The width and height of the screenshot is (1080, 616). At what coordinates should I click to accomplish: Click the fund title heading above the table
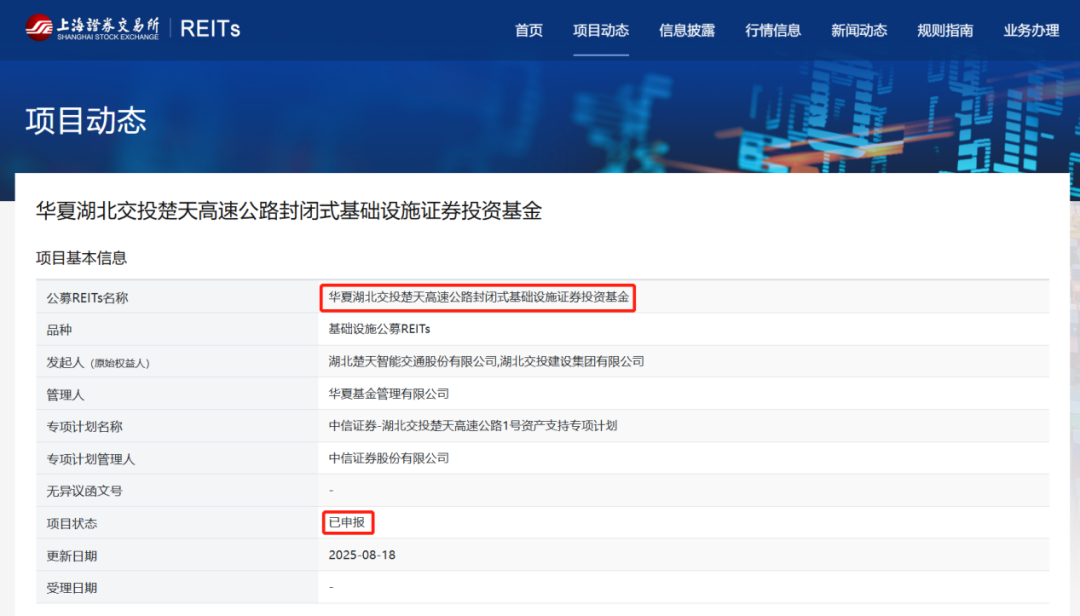289,211
